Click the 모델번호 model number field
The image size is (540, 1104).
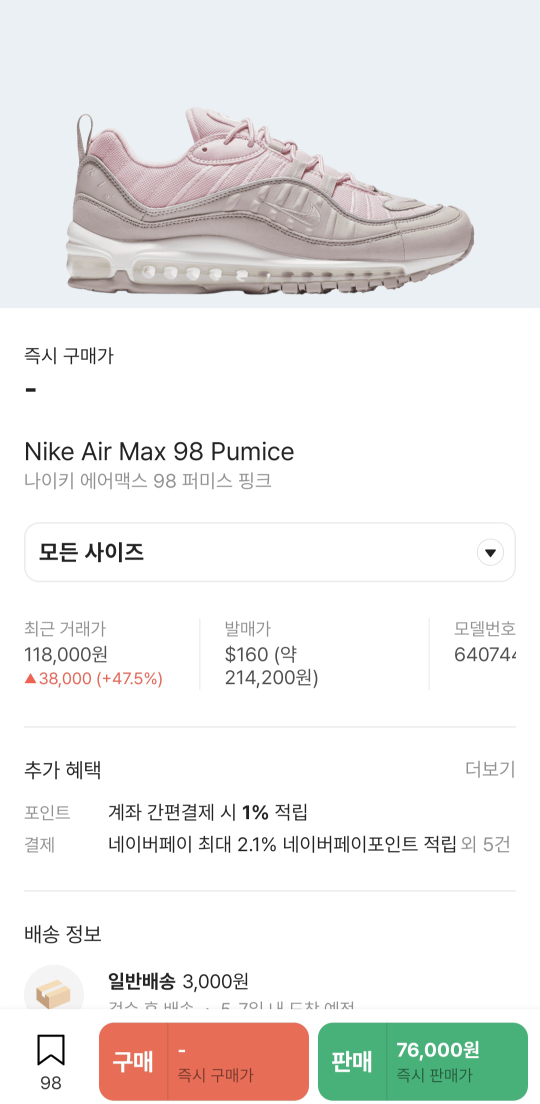click(484, 643)
